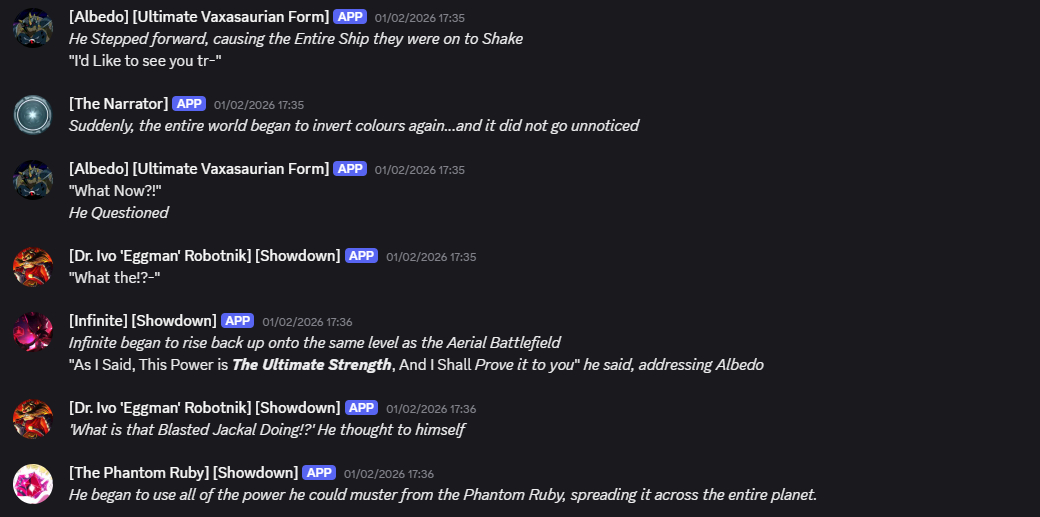Open the "[The Narrator]" username
This screenshot has width=1040, height=517.
(x=118, y=104)
